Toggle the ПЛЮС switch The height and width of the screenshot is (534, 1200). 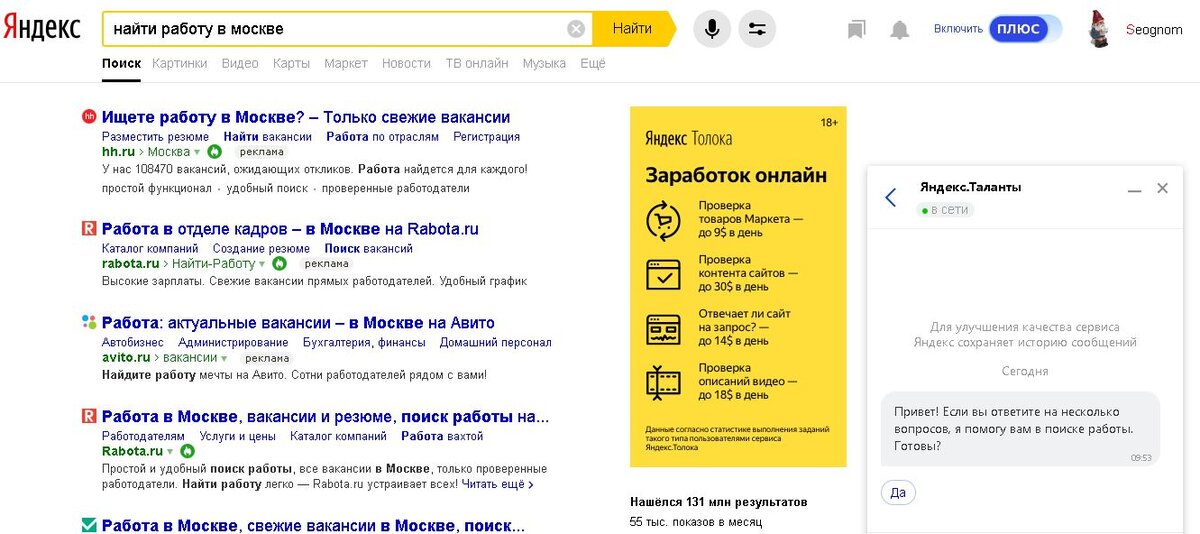[1026, 29]
